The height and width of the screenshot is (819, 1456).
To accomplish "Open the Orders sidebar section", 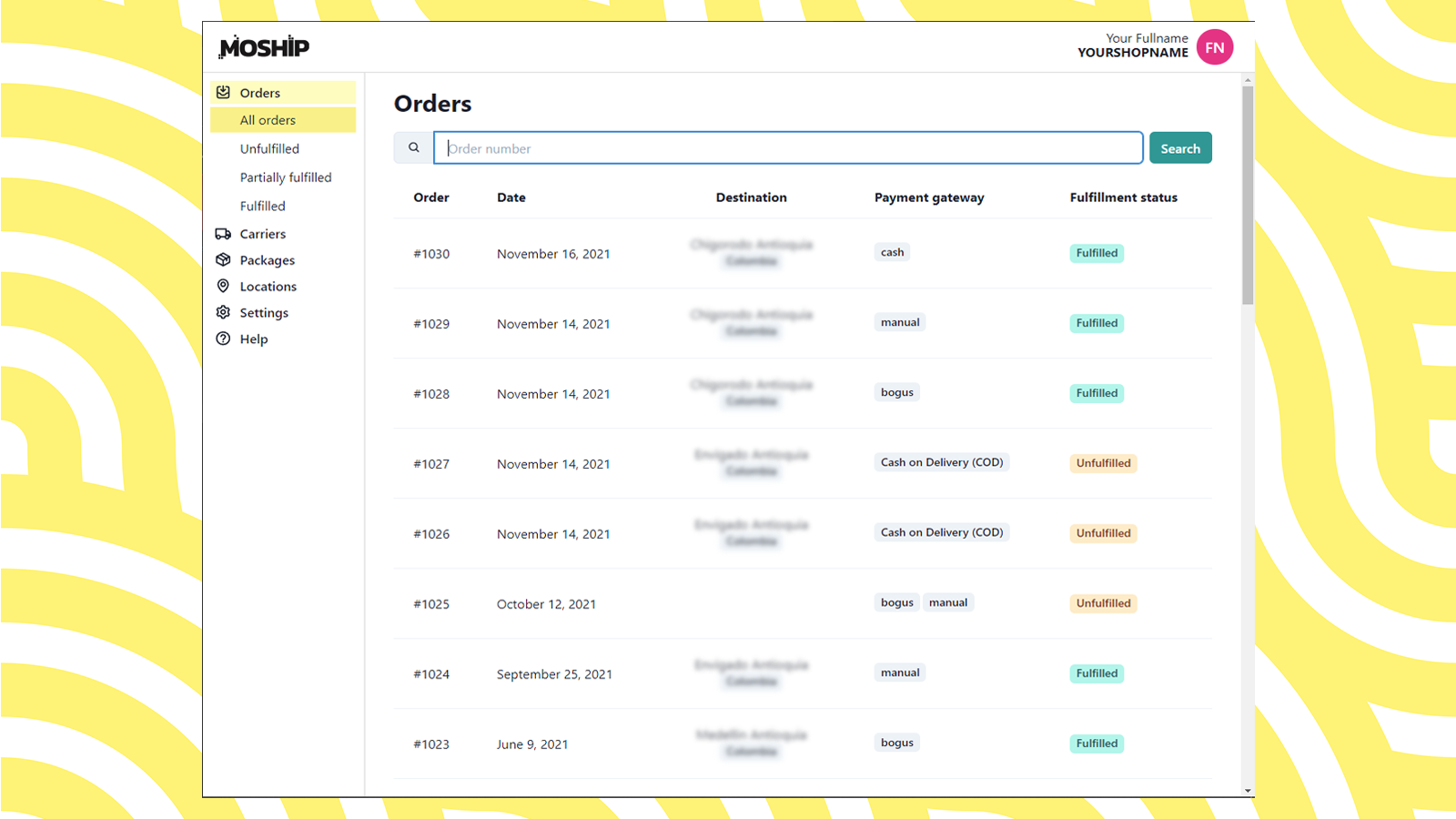I will 283,93.
